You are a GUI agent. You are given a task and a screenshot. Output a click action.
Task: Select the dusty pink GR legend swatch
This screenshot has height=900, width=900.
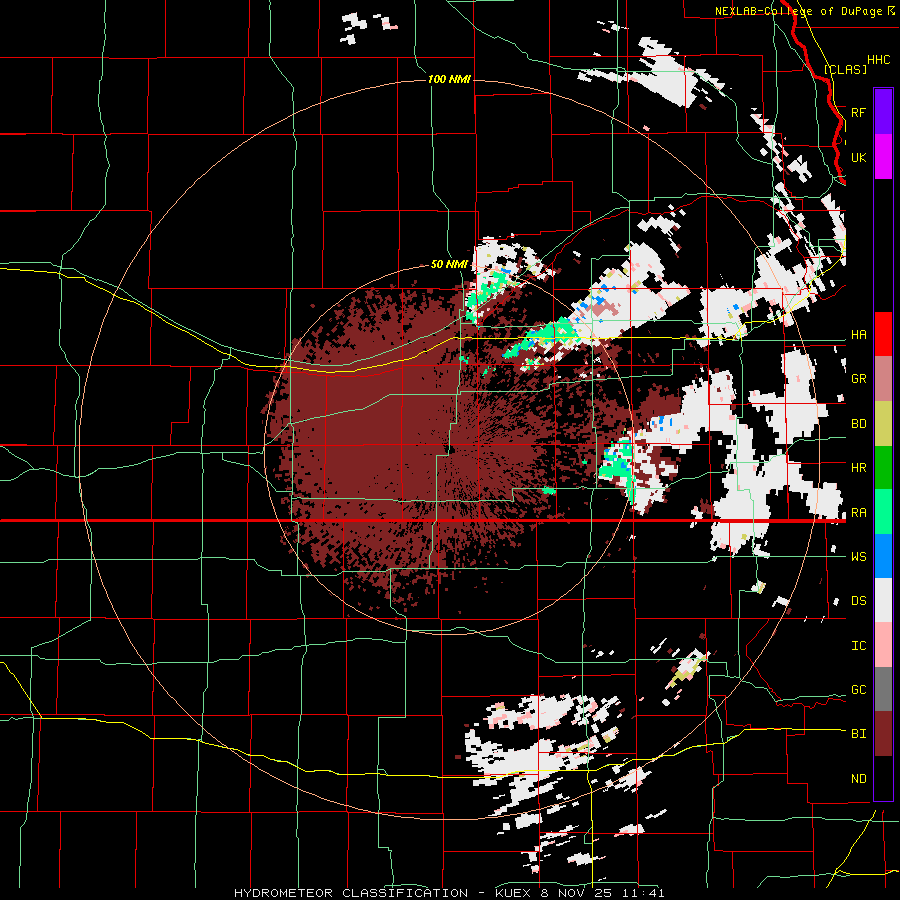(x=883, y=379)
